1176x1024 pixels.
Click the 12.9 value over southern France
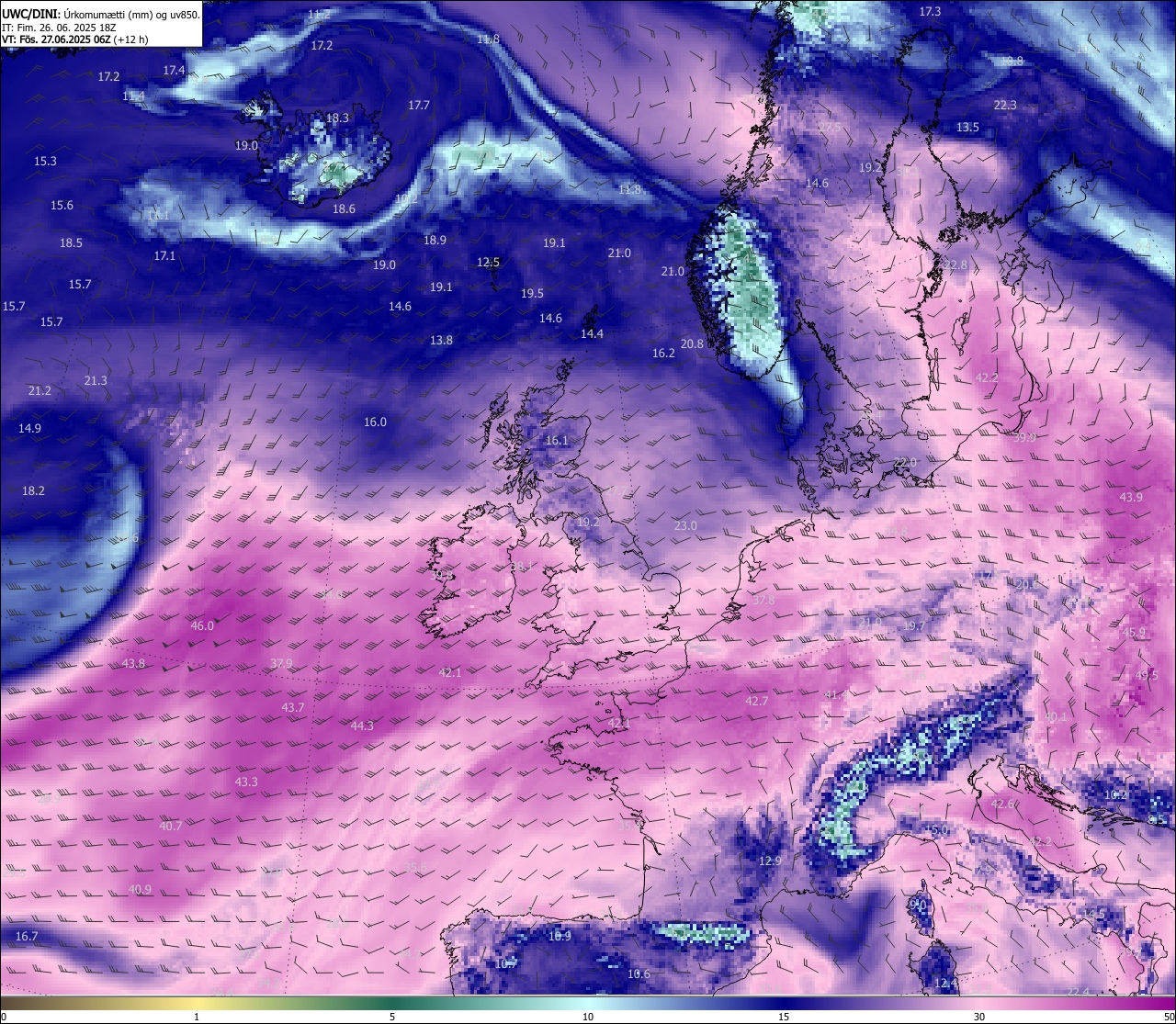(x=770, y=861)
